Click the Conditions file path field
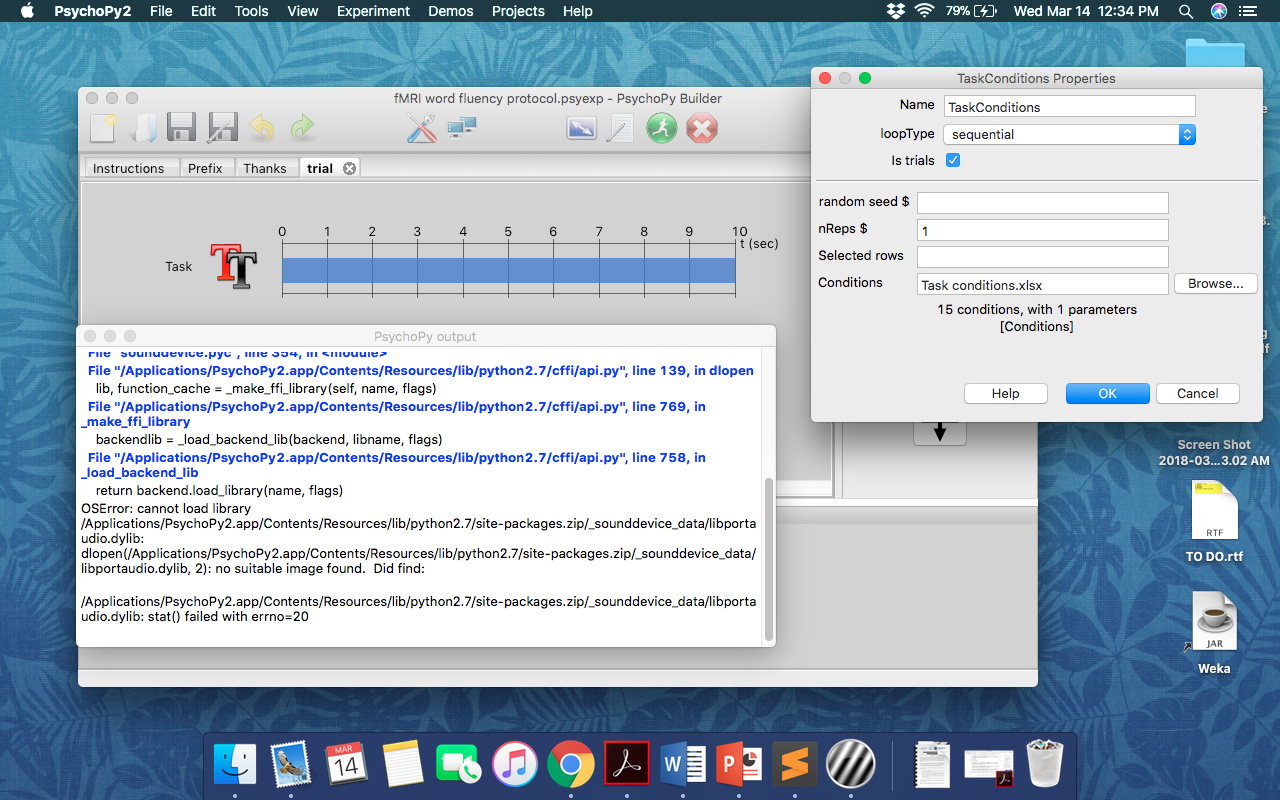Image resolution: width=1280 pixels, height=800 pixels. pos(1043,284)
